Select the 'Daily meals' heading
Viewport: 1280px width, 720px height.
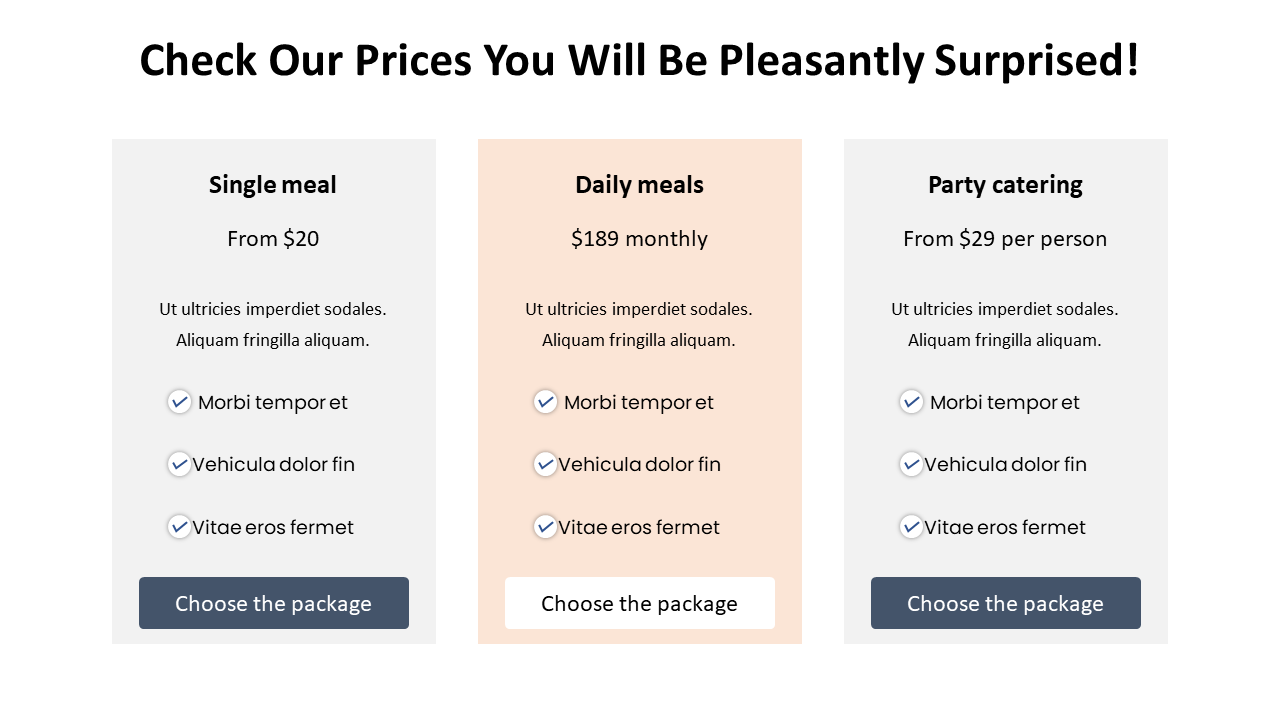(x=639, y=185)
